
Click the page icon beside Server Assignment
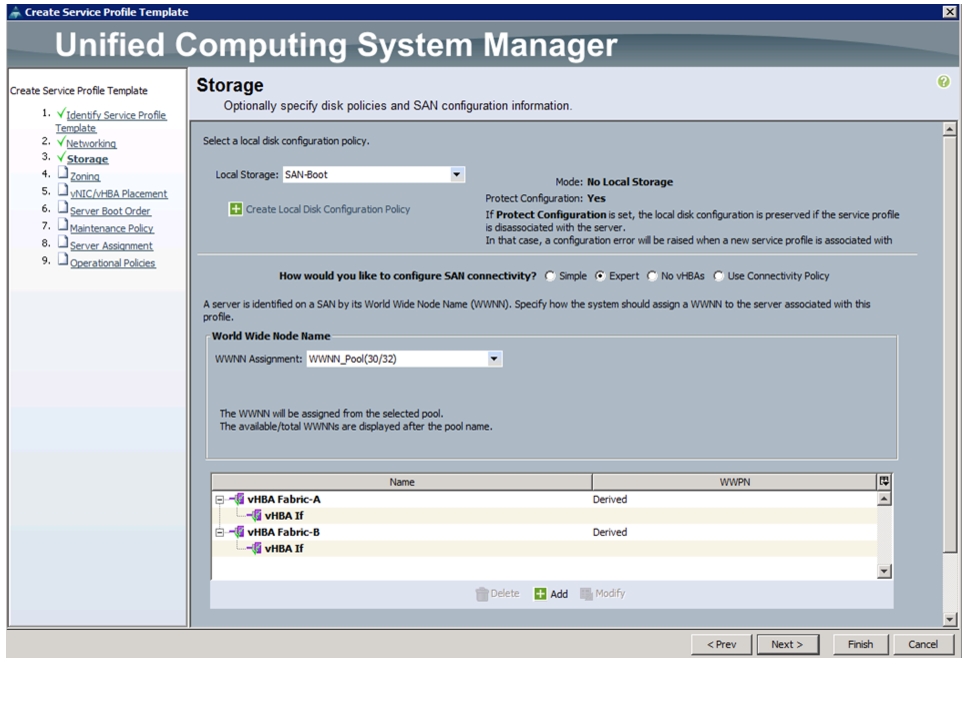point(63,242)
